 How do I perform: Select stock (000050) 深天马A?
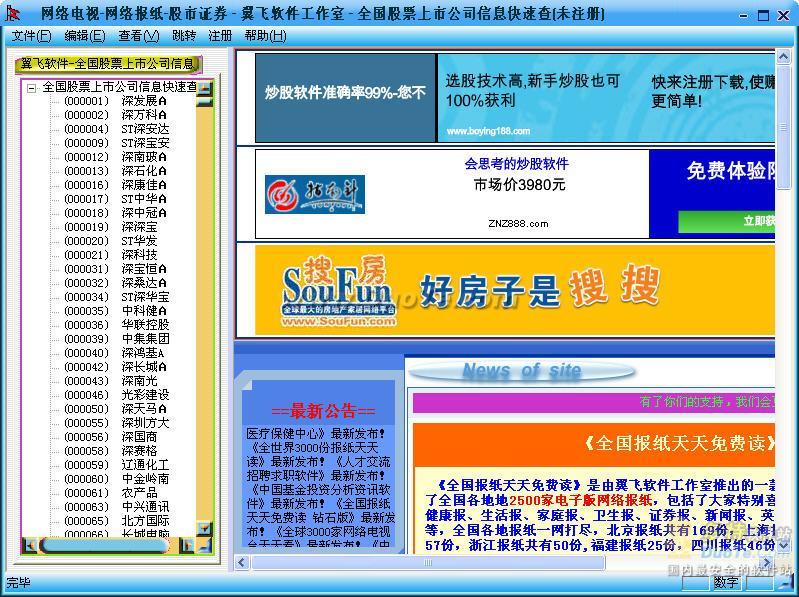coord(116,409)
